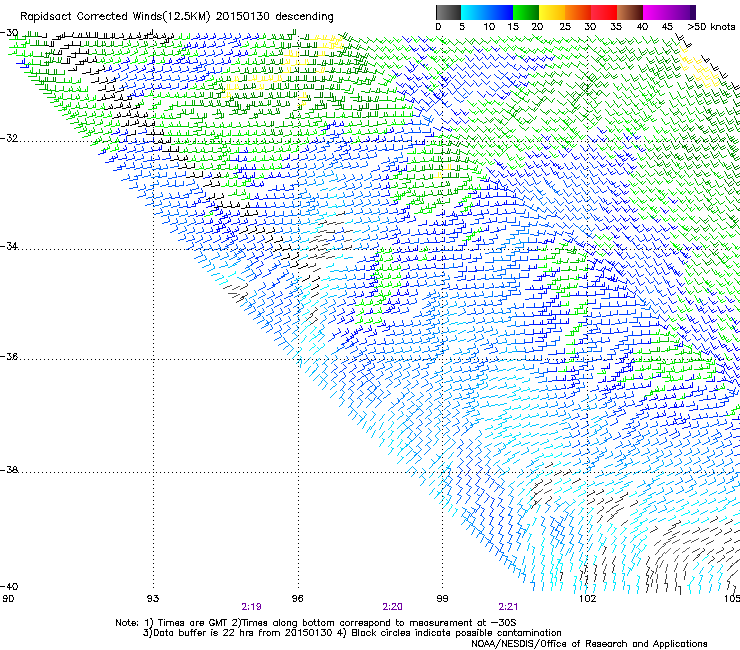Viewport: 740px width, 650px height.
Task: Click the longitude label '102'
Action: click(x=587, y=599)
